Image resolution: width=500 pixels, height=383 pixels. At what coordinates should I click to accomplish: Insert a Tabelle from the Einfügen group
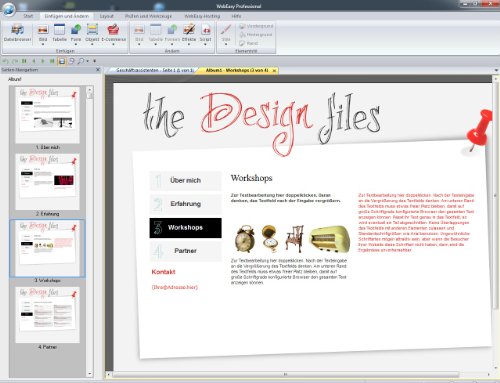(59, 33)
